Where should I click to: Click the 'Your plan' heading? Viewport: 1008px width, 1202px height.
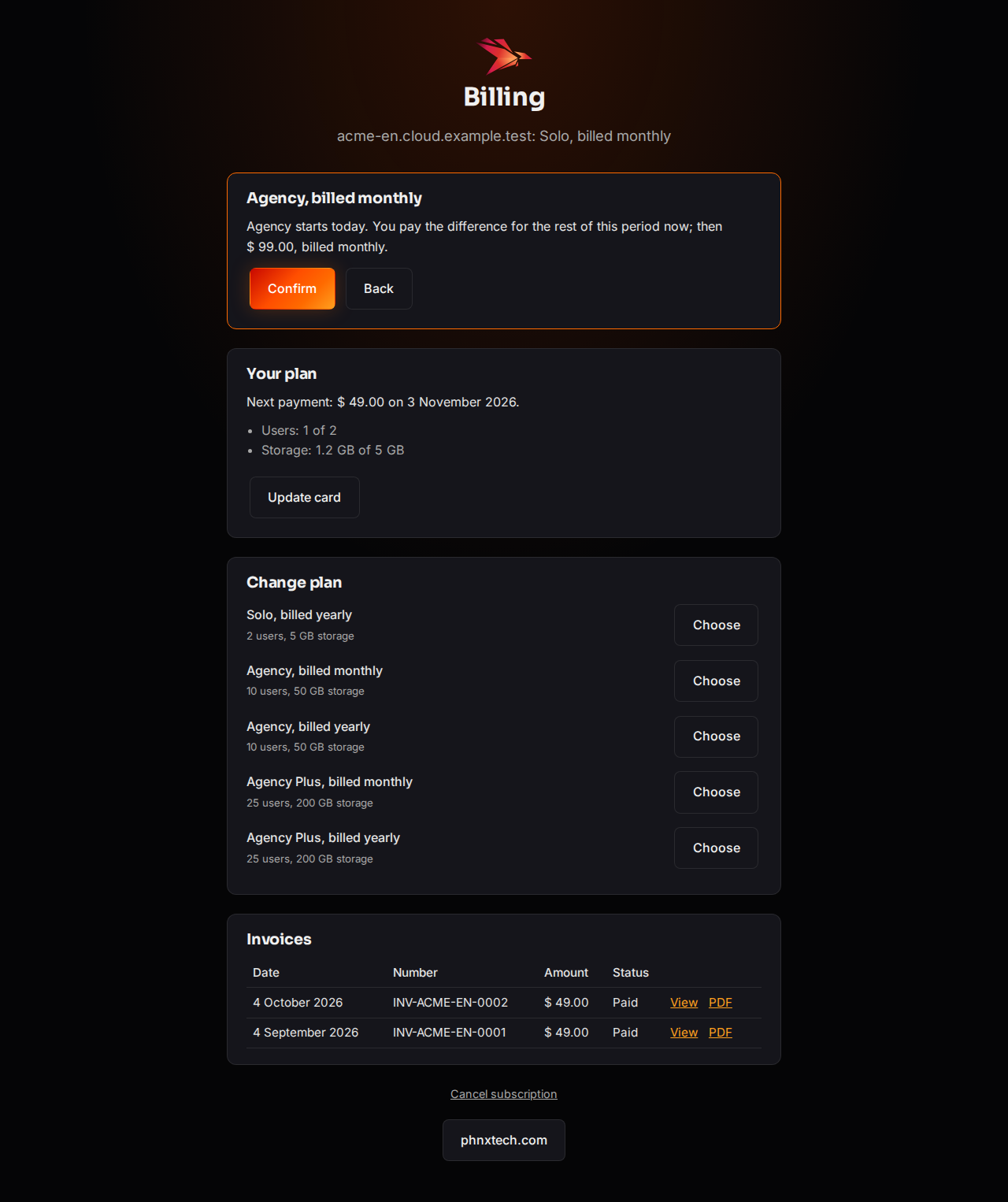[281, 373]
